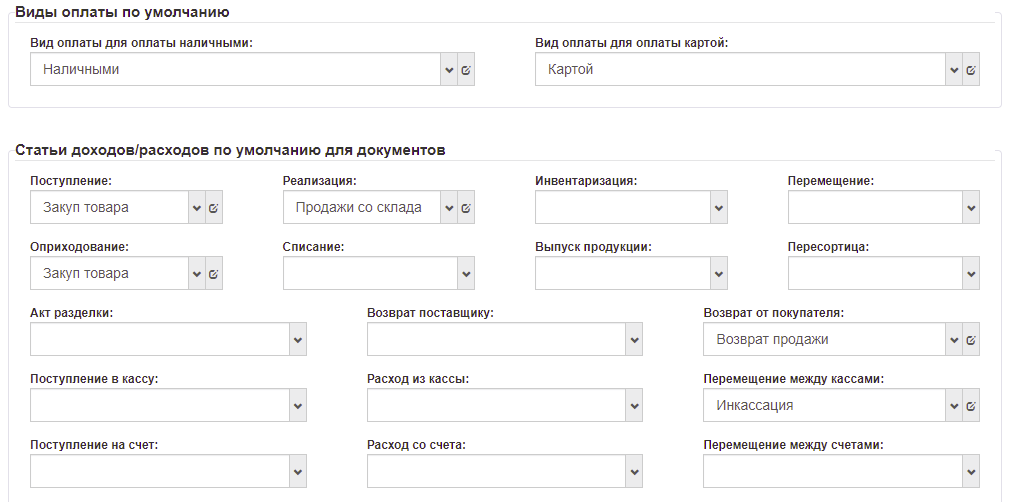Expand the Инвентаризация dropdown arrow

(718, 208)
